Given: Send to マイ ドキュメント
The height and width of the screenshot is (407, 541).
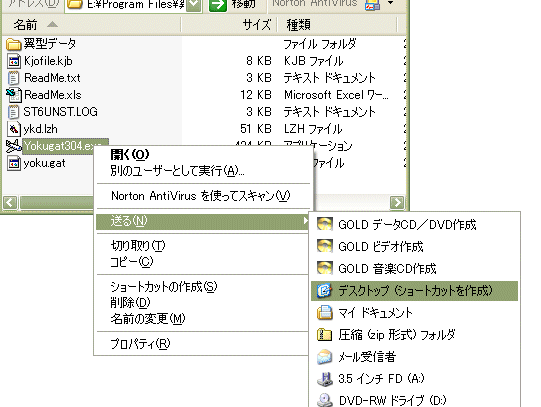Looking at the screenshot, I should click(x=414, y=312).
